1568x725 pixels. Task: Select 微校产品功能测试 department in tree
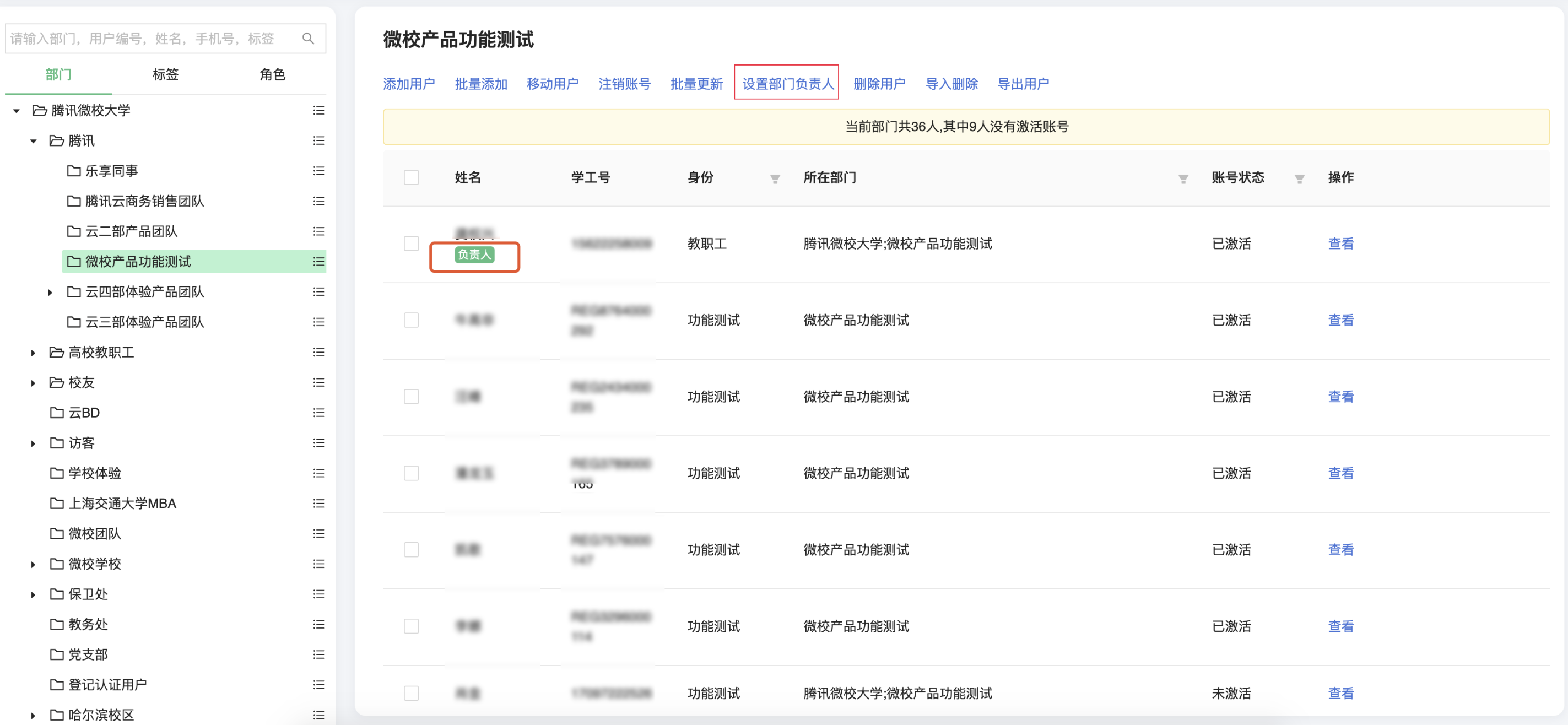pos(193,262)
